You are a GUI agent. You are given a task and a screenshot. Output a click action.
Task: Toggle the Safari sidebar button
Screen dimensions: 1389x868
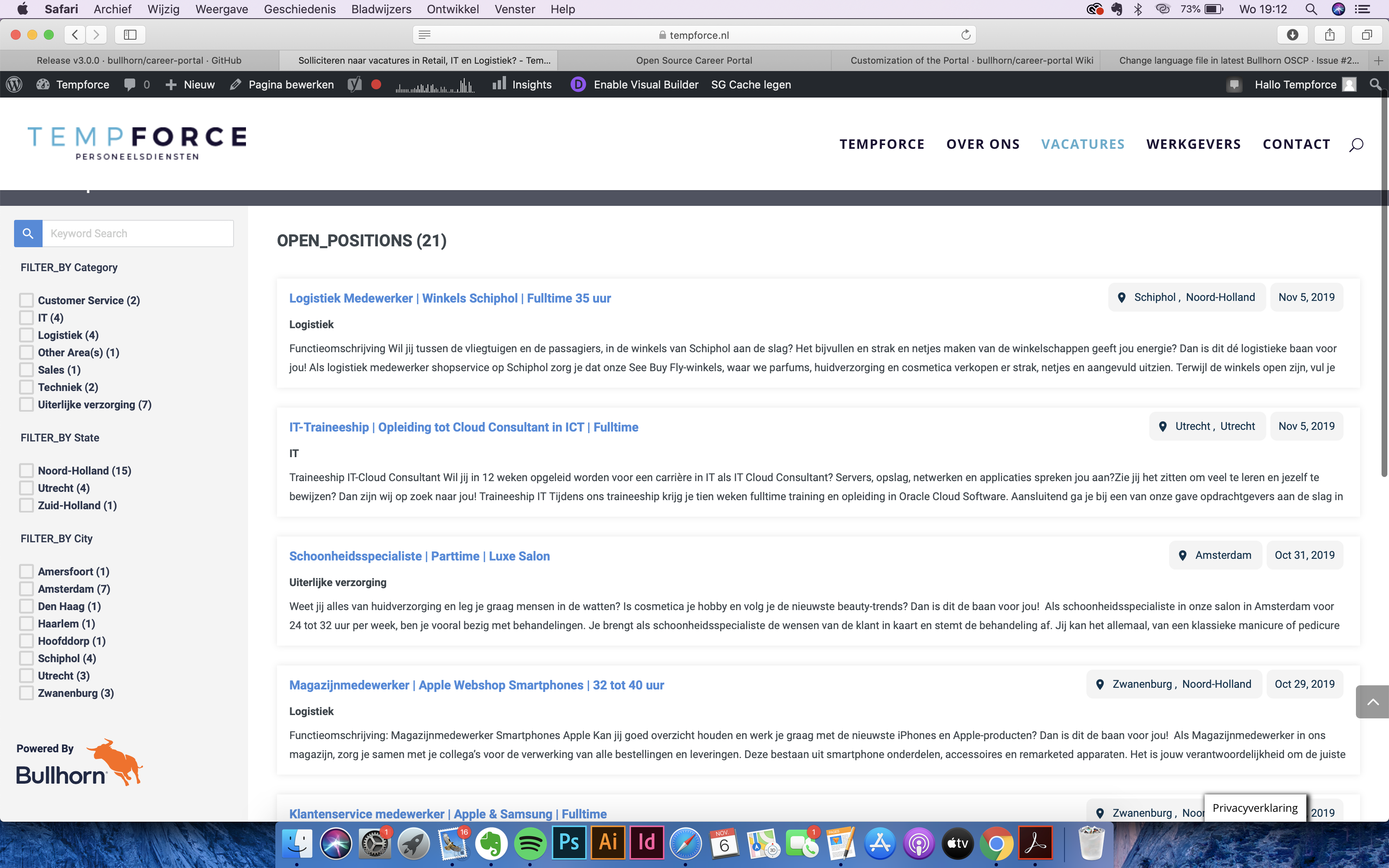tap(130, 35)
